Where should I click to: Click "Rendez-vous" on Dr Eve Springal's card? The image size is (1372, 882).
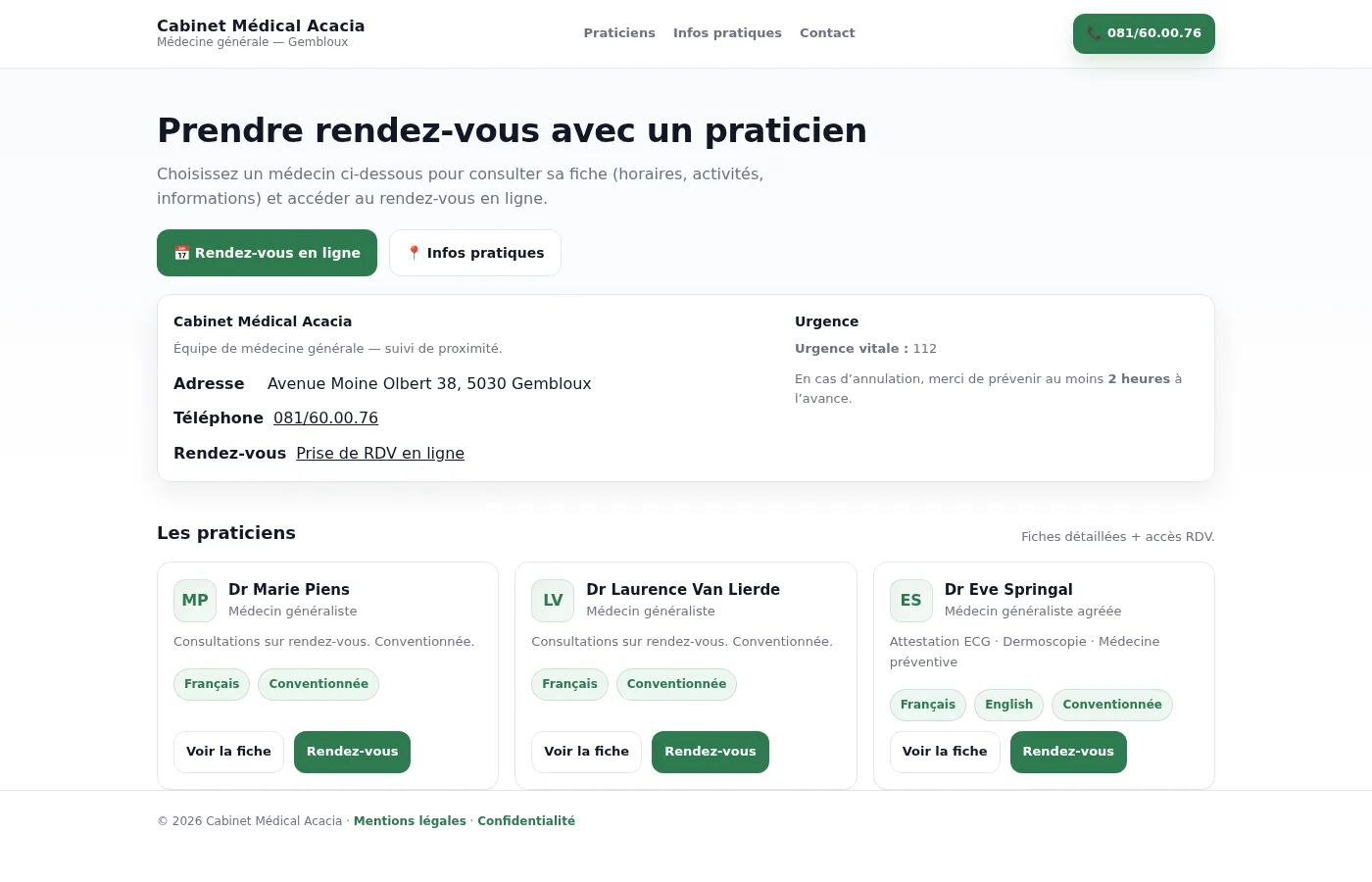point(1068,752)
